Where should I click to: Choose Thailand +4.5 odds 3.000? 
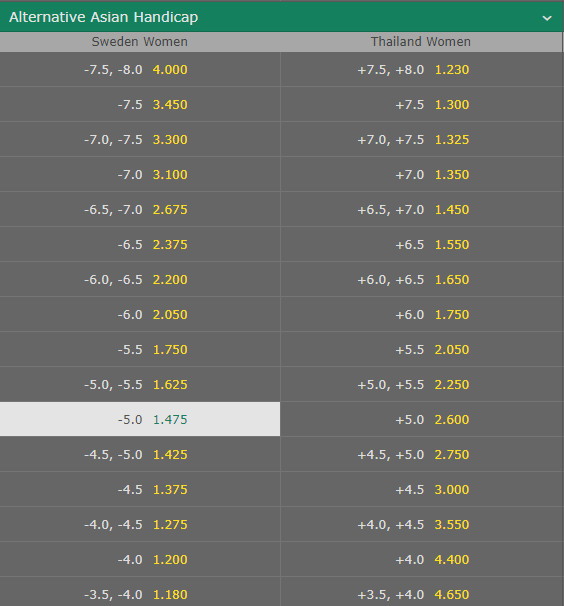click(x=421, y=489)
